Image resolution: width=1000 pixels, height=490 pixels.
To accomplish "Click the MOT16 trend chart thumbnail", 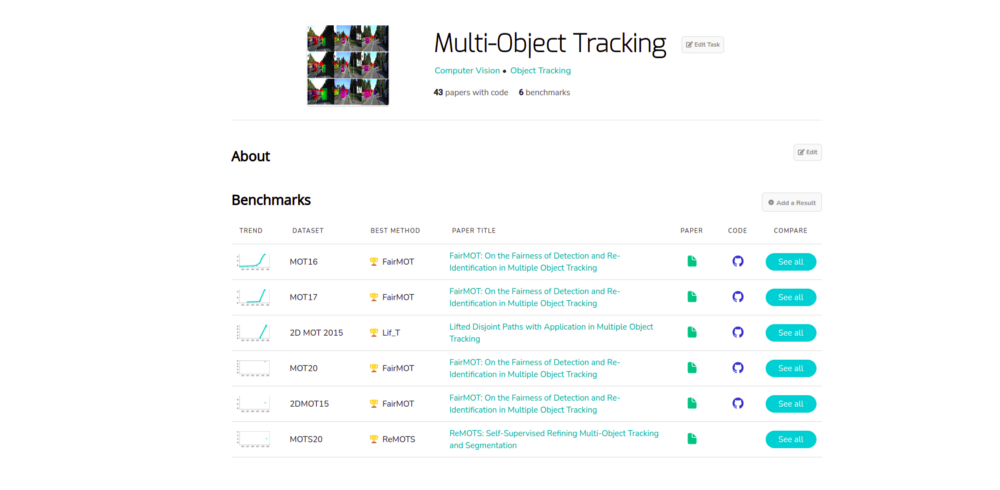I will coord(253,261).
